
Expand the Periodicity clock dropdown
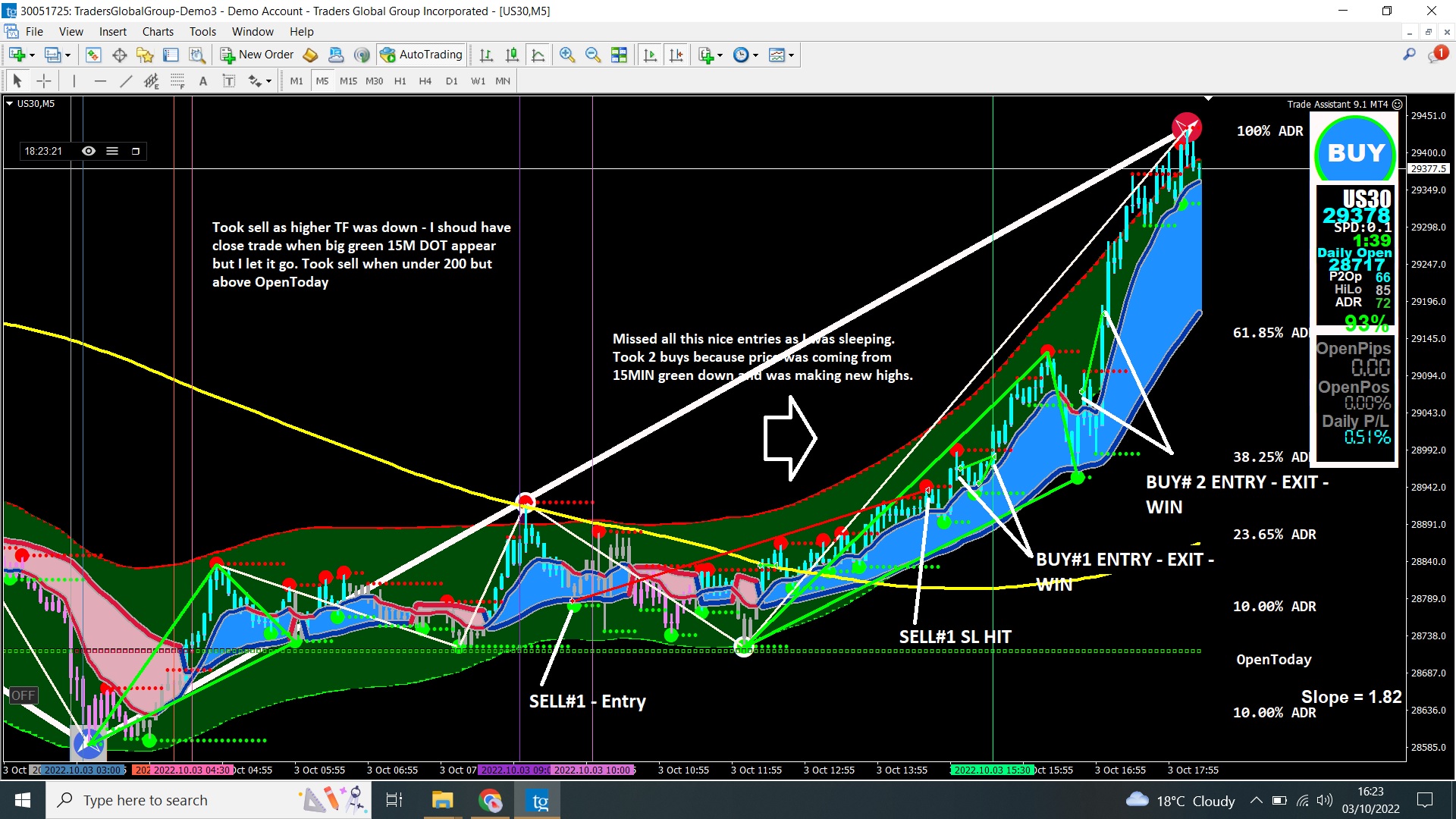[x=755, y=55]
